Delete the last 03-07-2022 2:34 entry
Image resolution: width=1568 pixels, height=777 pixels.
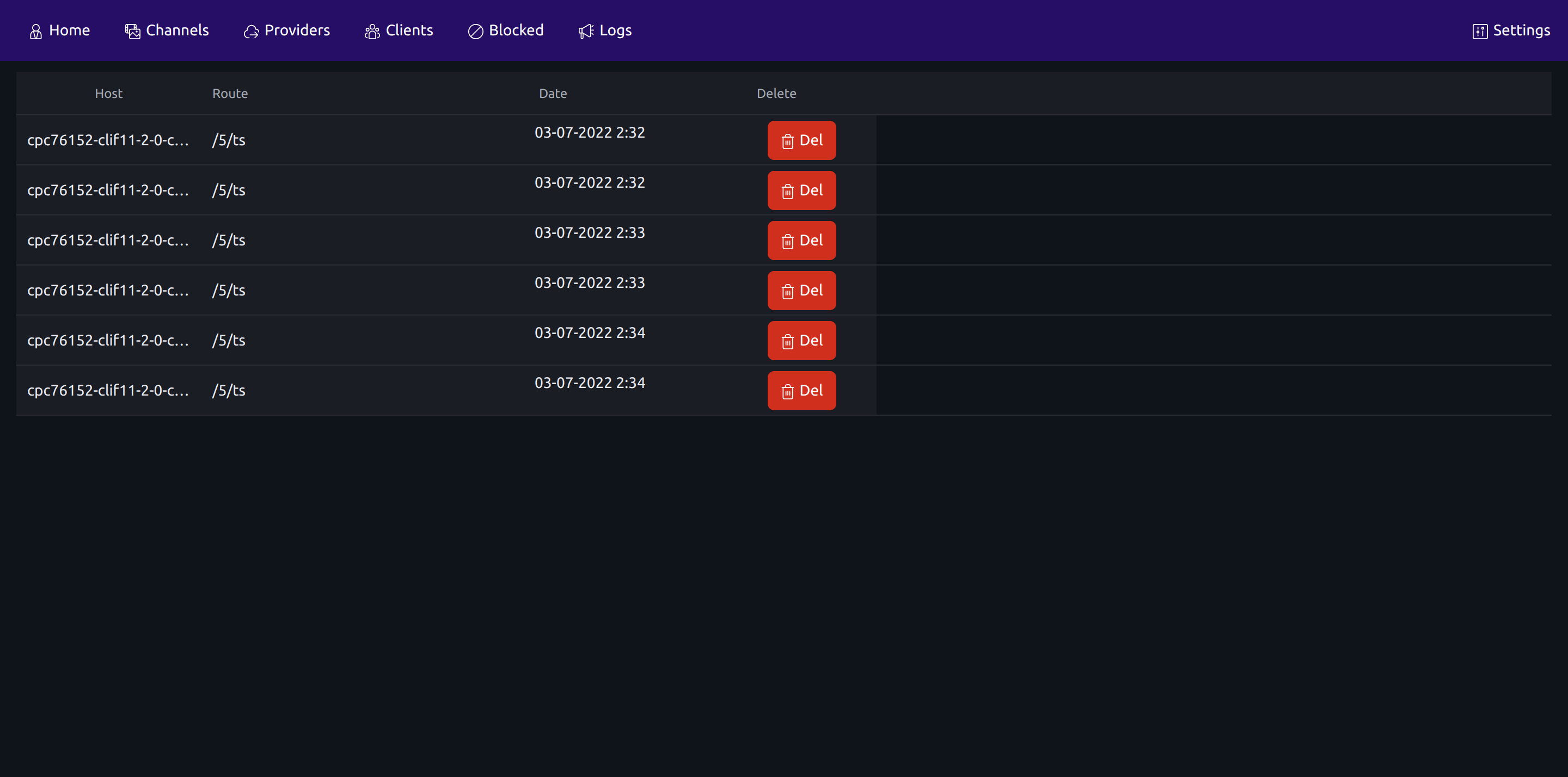(x=801, y=391)
